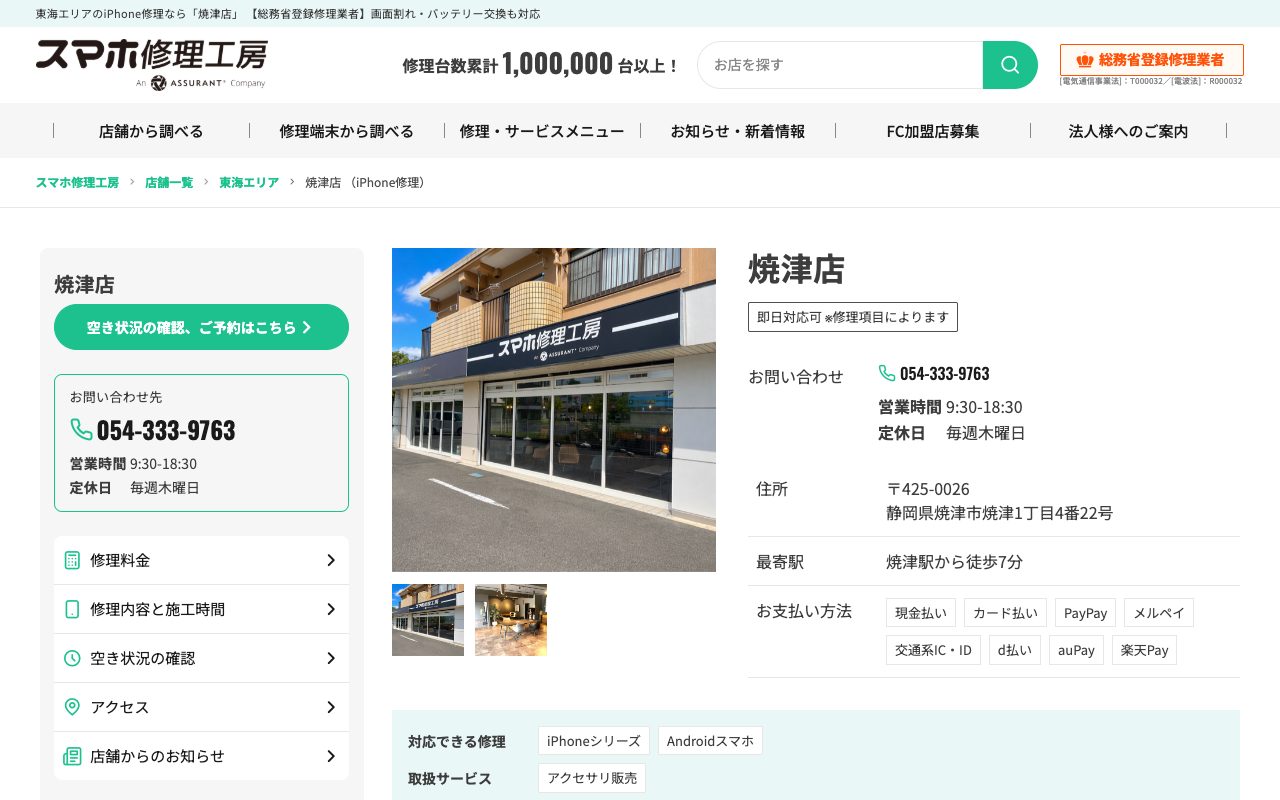
Task: Click the calculator icon beside 修理料金
Action: pyautogui.click(x=72, y=560)
